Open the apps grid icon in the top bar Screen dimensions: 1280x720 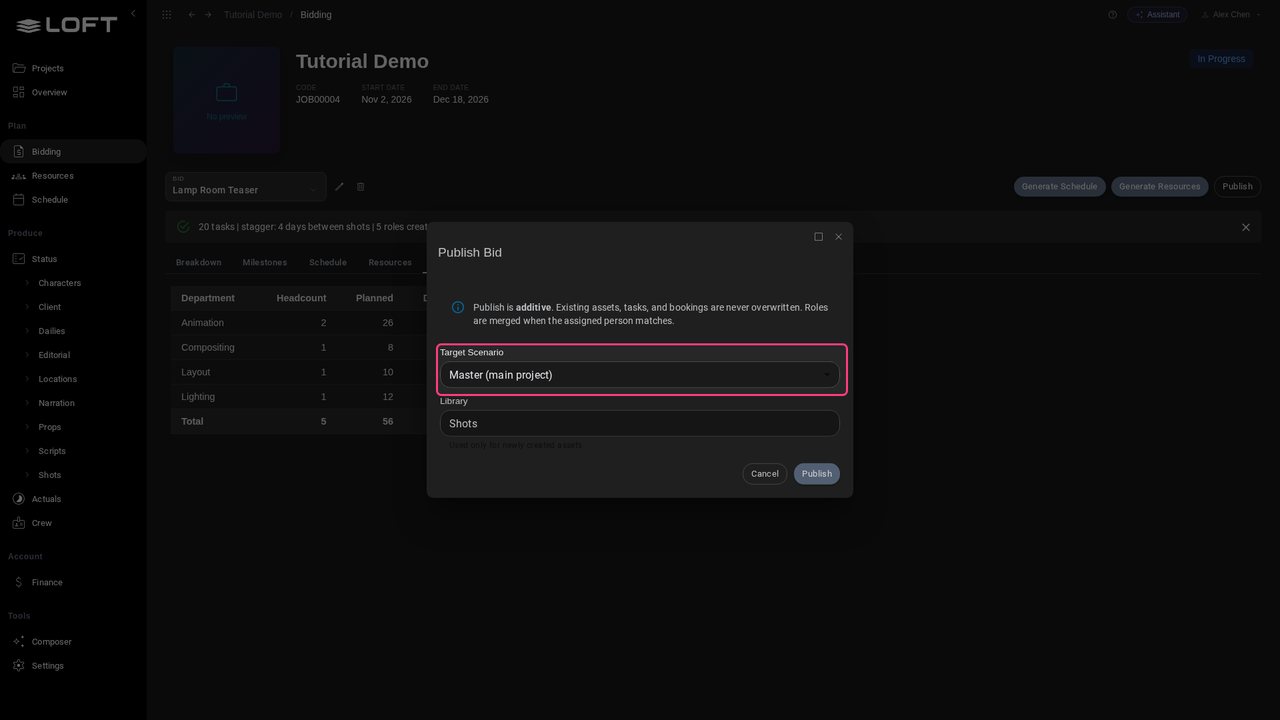(x=166, y=15)
